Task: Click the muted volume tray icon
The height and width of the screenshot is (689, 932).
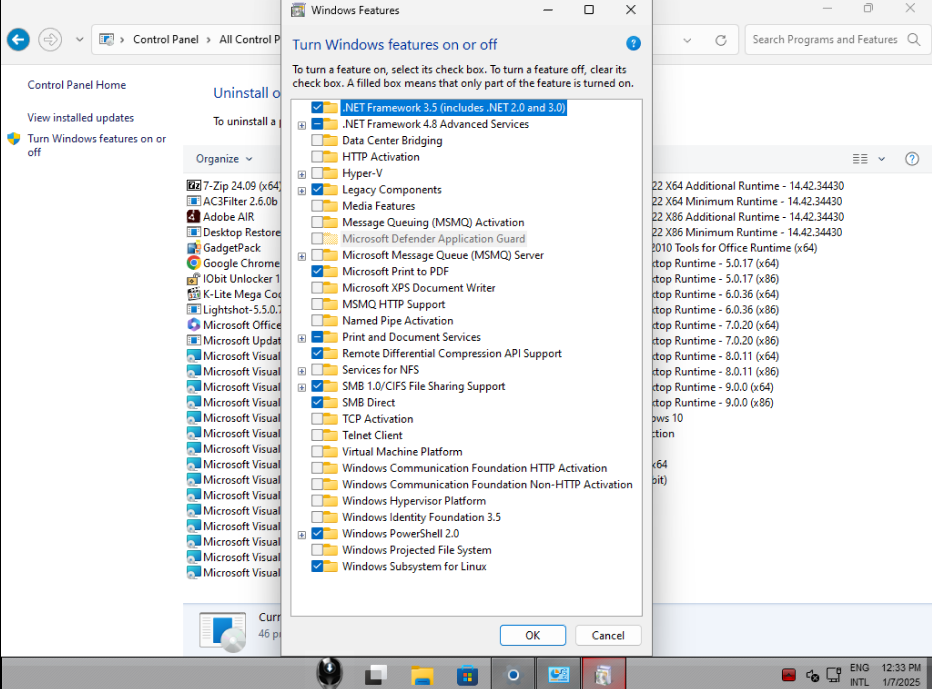Action: [x=812, y=675]
